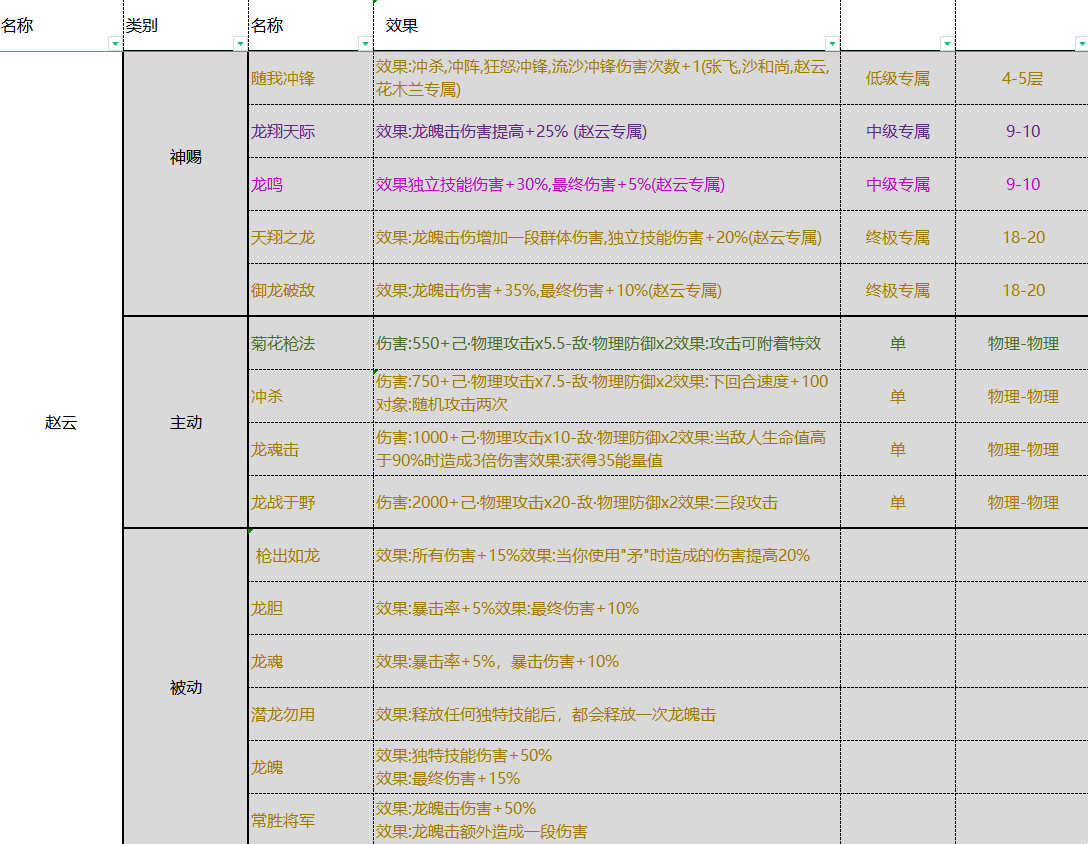Select the 主动 category cell
The width and height of the screenshot is (1088, 844).
186,422
